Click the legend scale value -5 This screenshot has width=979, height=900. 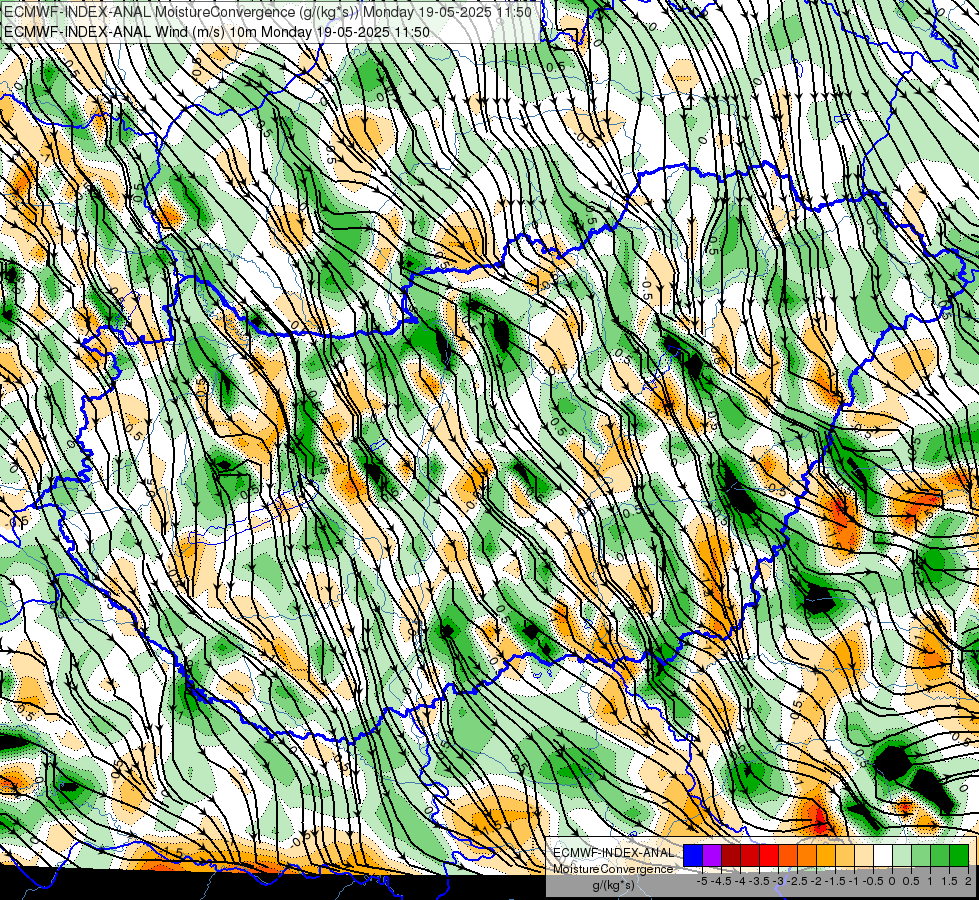[x=702, y=881]
